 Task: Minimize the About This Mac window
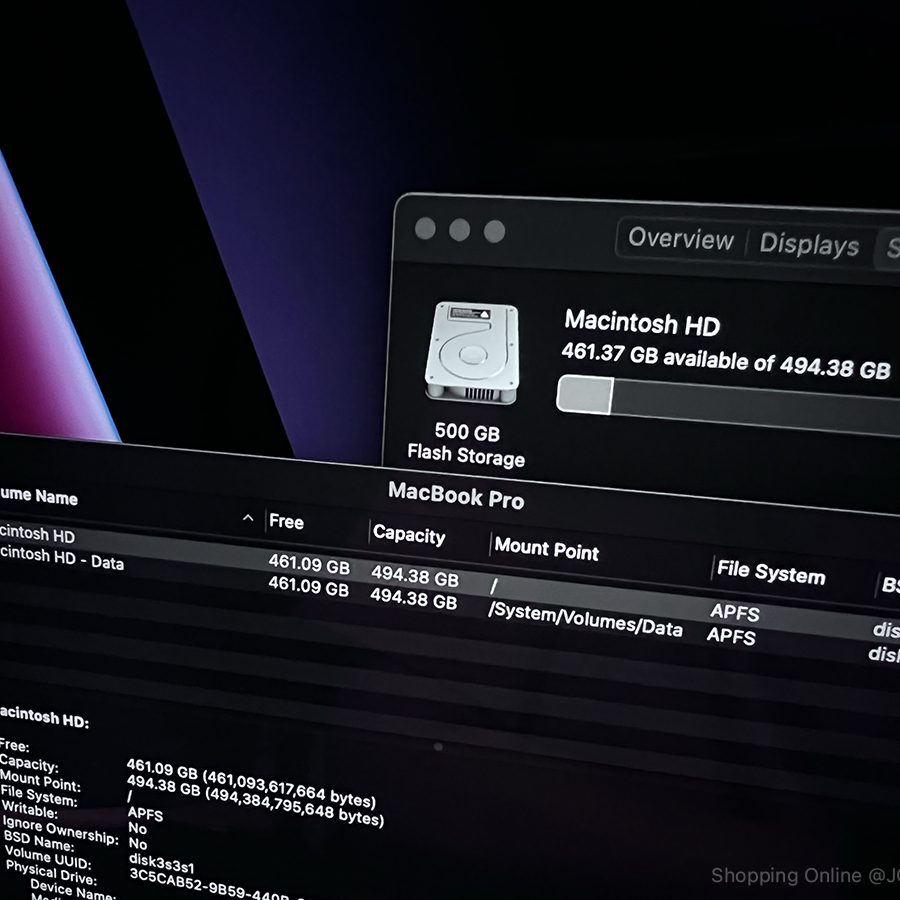pos(459,230)
